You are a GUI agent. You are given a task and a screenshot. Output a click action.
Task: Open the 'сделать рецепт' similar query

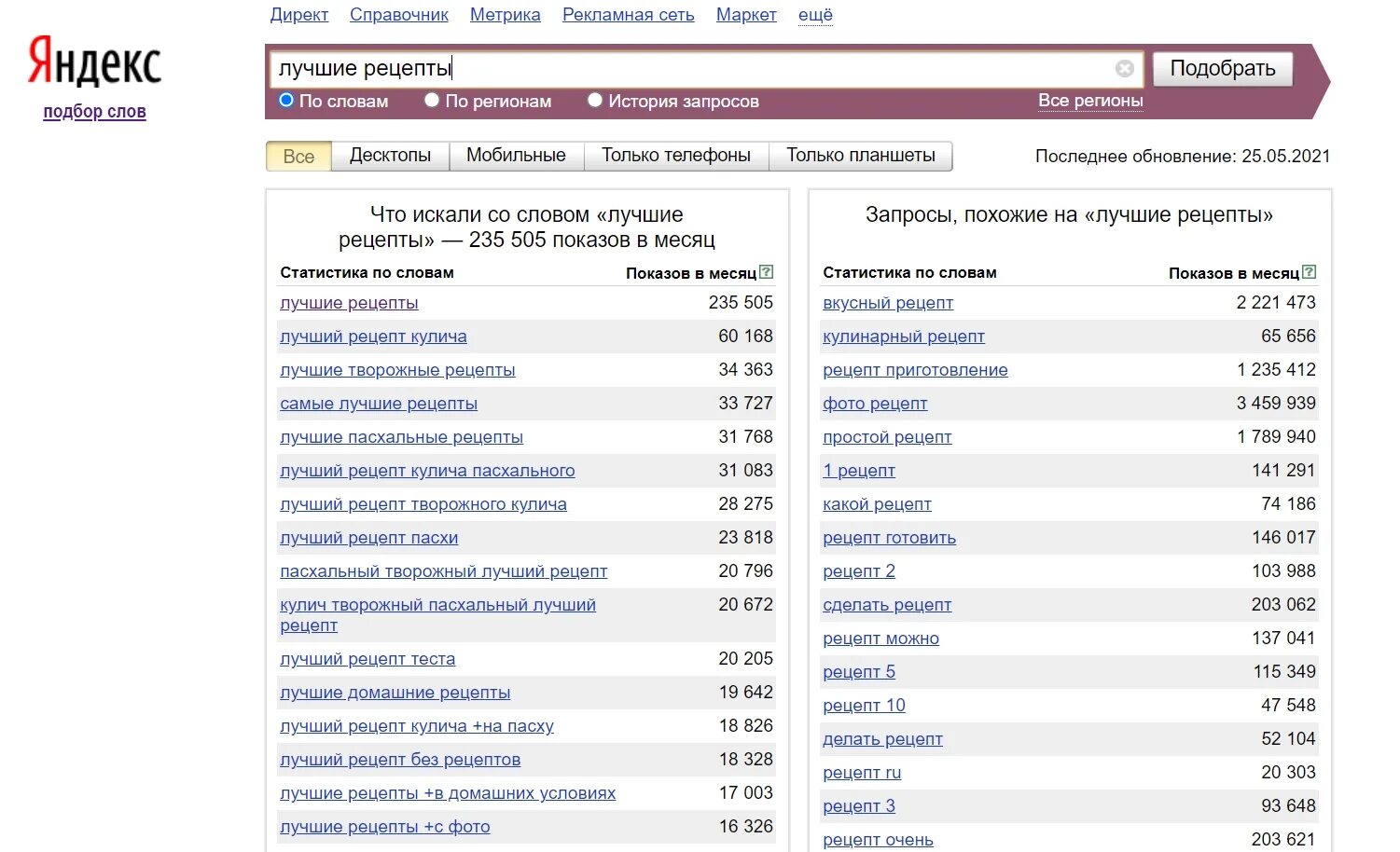click(887, 605)
